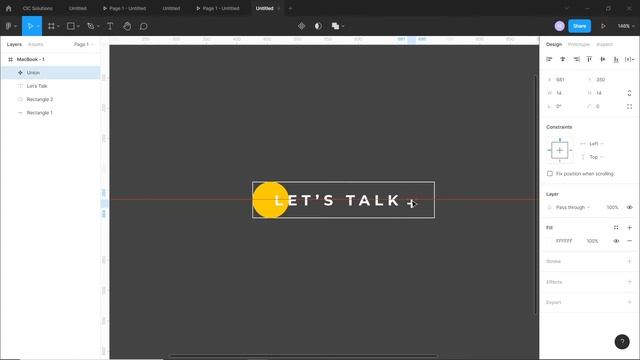Remove the FFFFFF fill with minus
Image resolution: width=640 pixels, height=360 pixels.
coord(629,241)
